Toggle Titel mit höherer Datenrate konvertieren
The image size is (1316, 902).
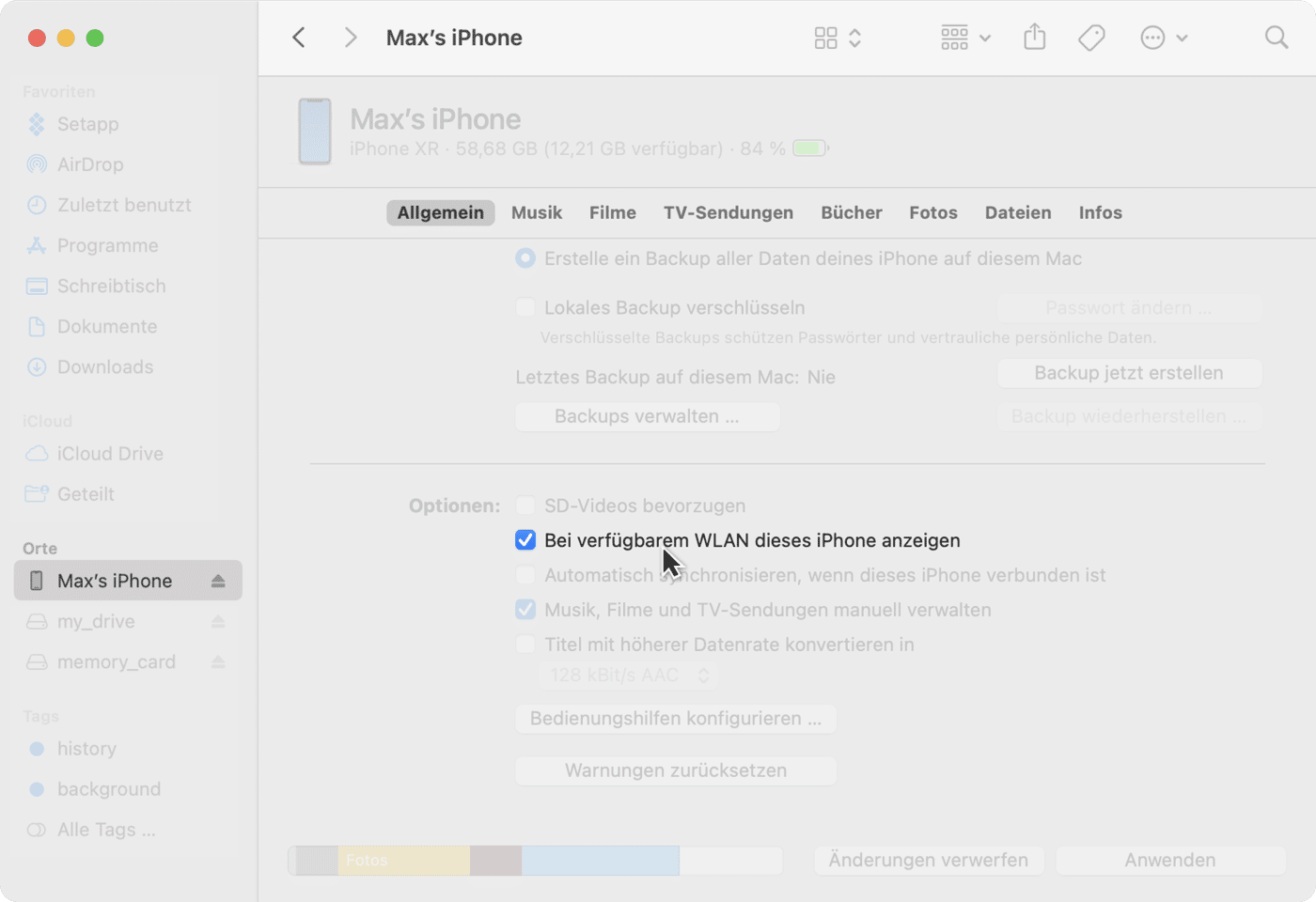525,645
